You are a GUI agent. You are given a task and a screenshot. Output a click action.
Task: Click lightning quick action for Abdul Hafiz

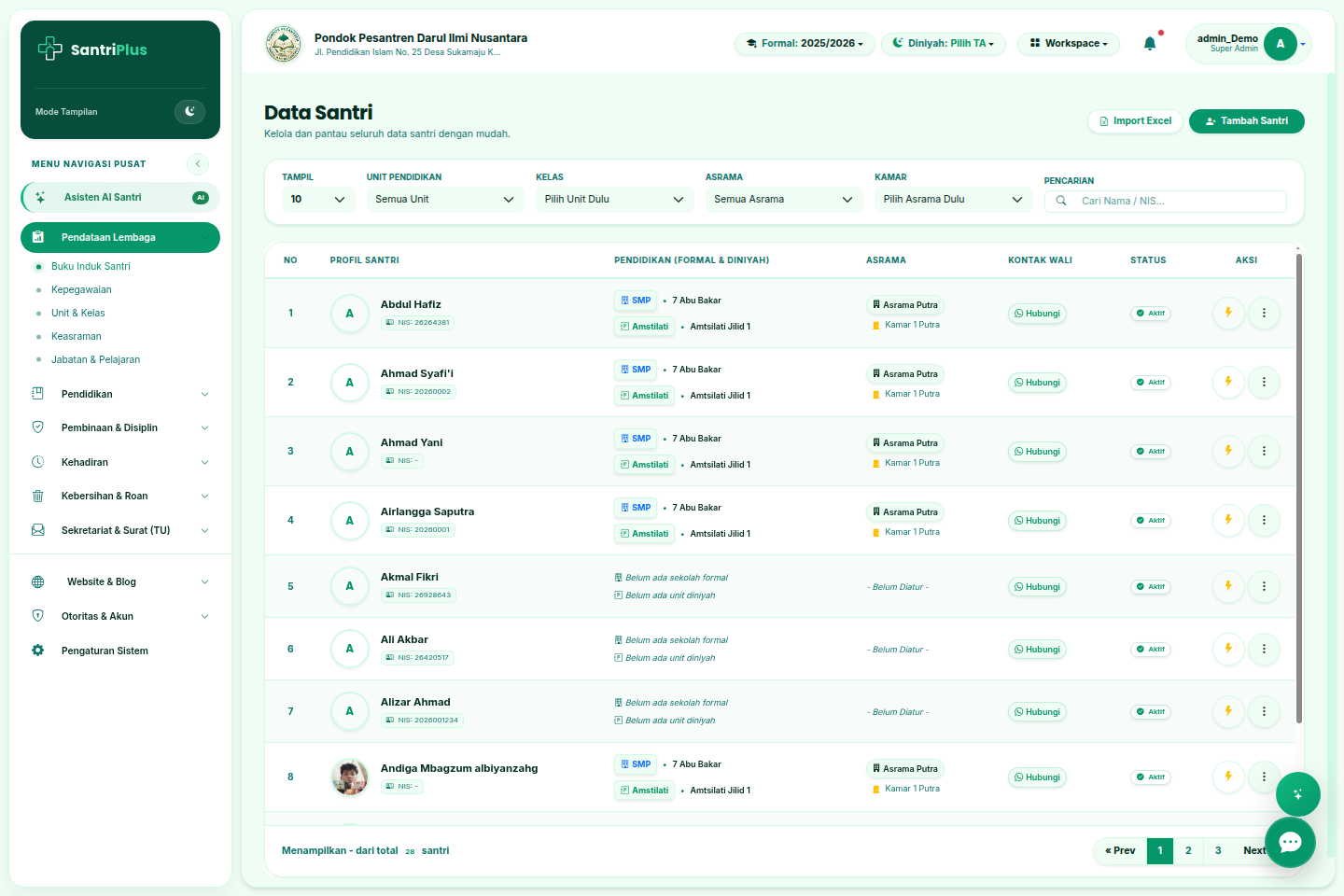tap(1228, 313)
